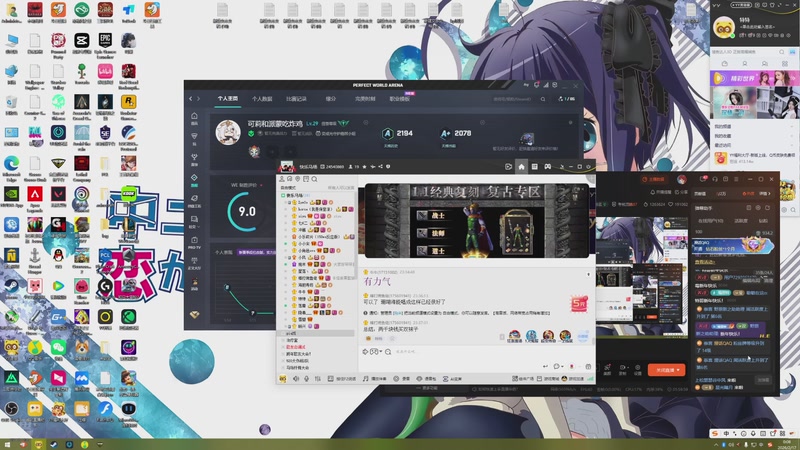
Task: Collapse the 快乐马场 root channel in the tree
Action: click(283, 195)
